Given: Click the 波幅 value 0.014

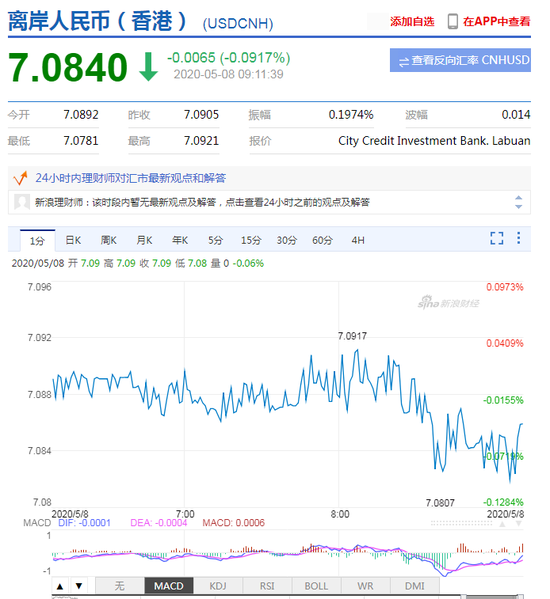Looking at the screenshot, I should tap(516, 115).
